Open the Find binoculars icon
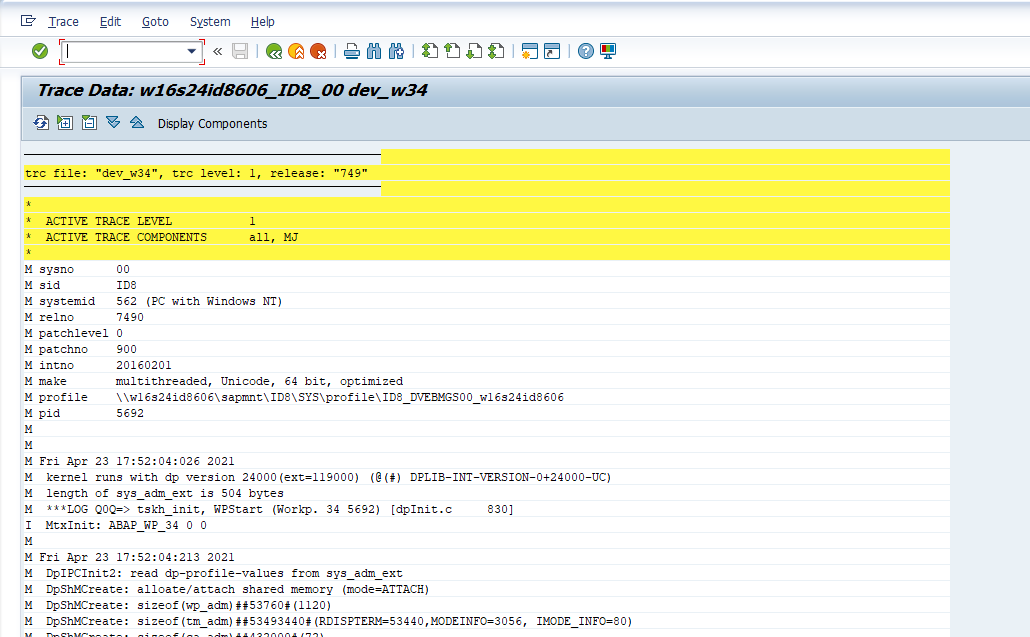Screen dimensions: 1030x637 coord(373,50)
